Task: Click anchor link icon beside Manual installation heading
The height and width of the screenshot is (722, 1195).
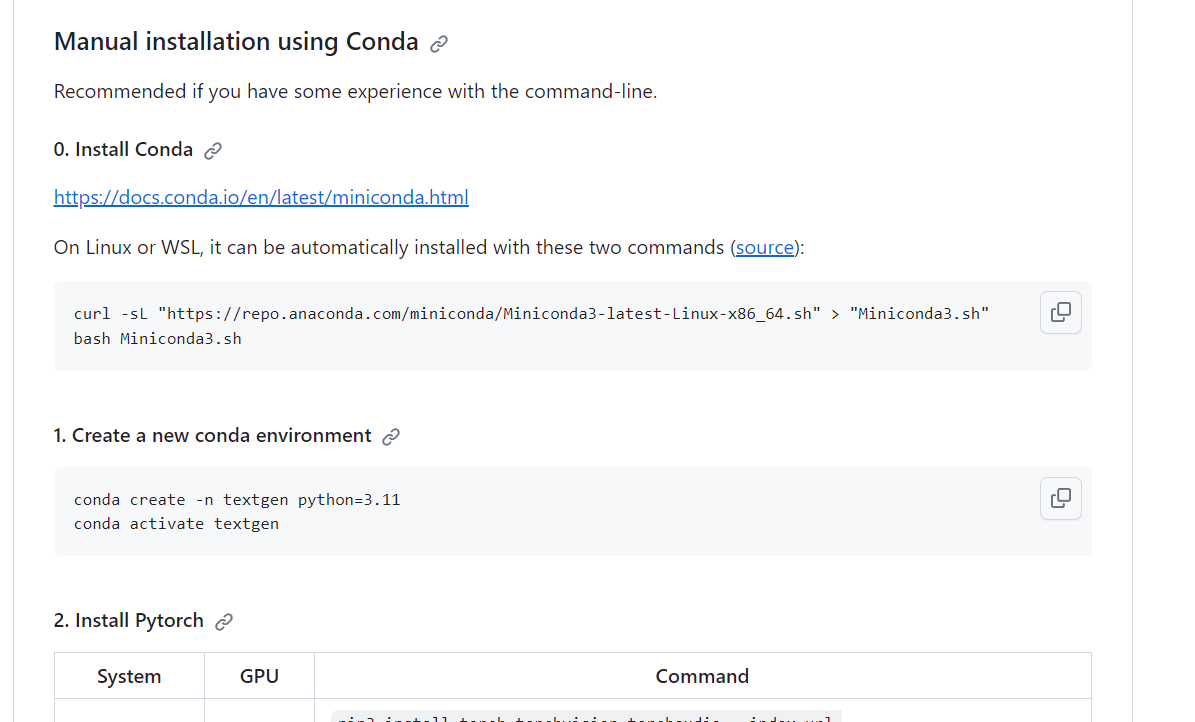Action: pyautogui.click(x=439, y=44)
